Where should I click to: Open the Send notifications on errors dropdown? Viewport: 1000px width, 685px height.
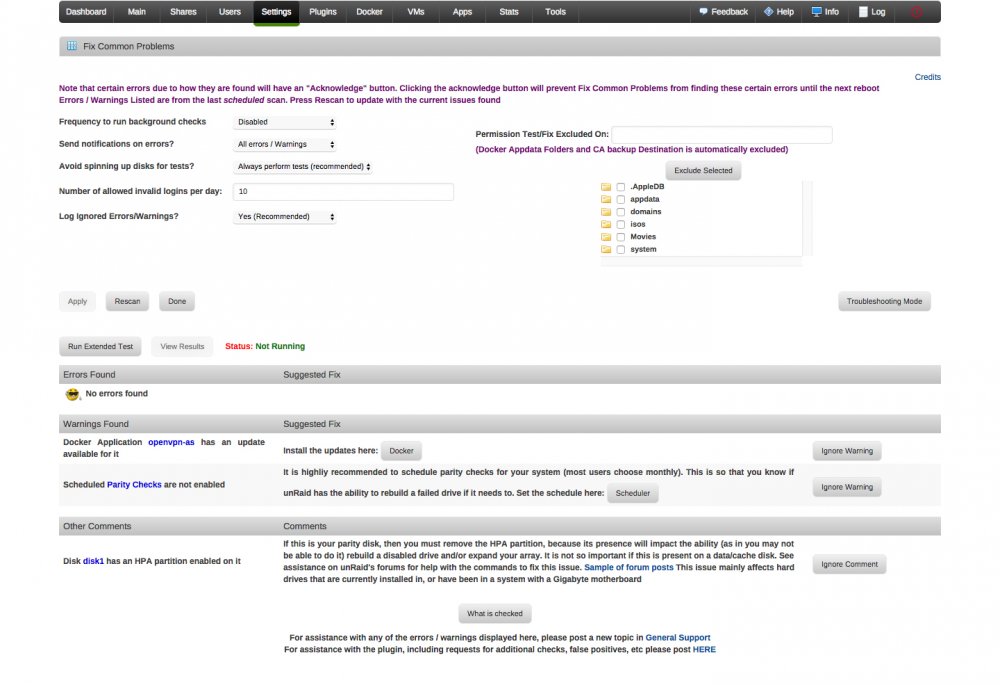284,144
